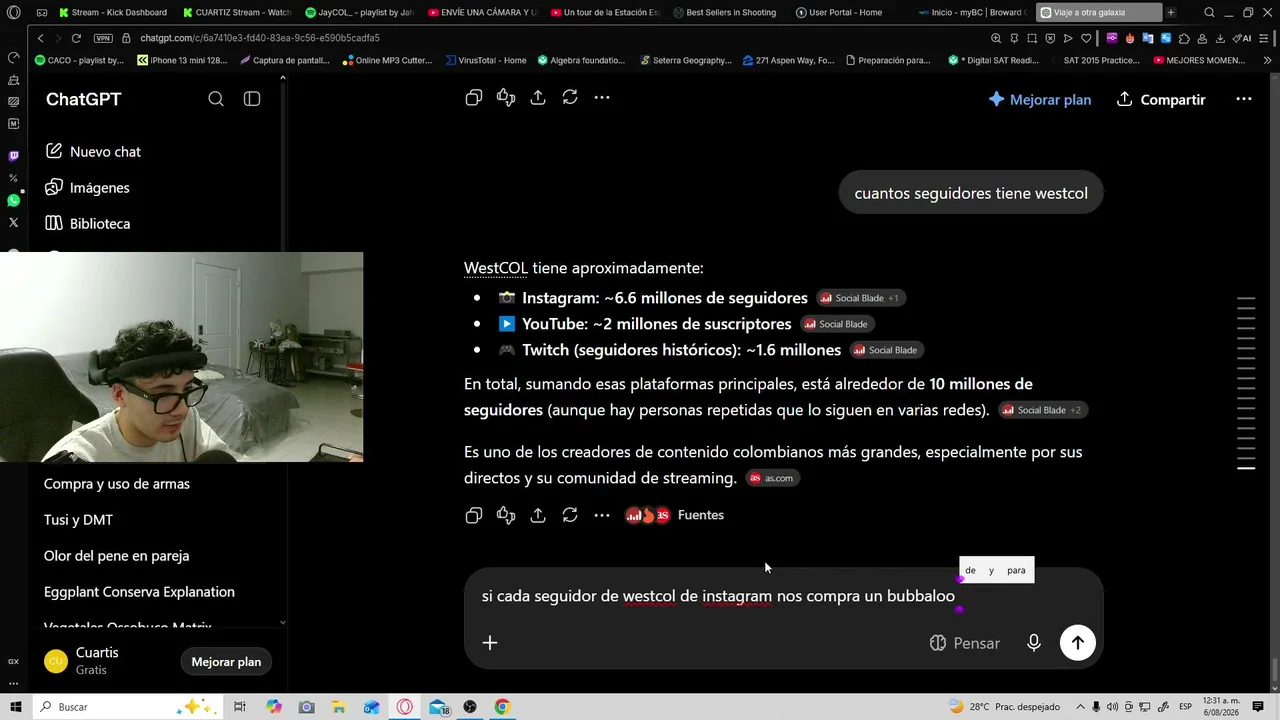Select the 'de' autocomplete suggestion
The height and width of the screenshot is (720, 1280).
(x=970, y=570)
